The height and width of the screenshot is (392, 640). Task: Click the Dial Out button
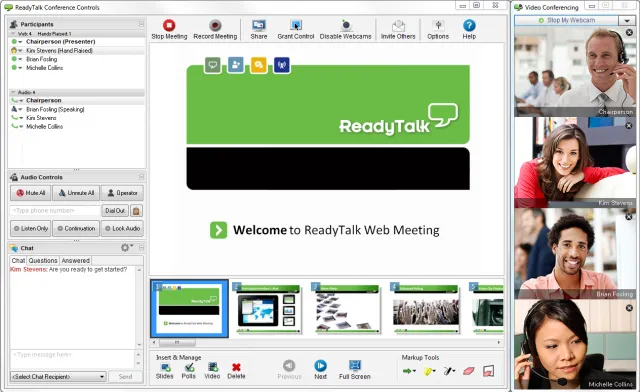[115, 211]
